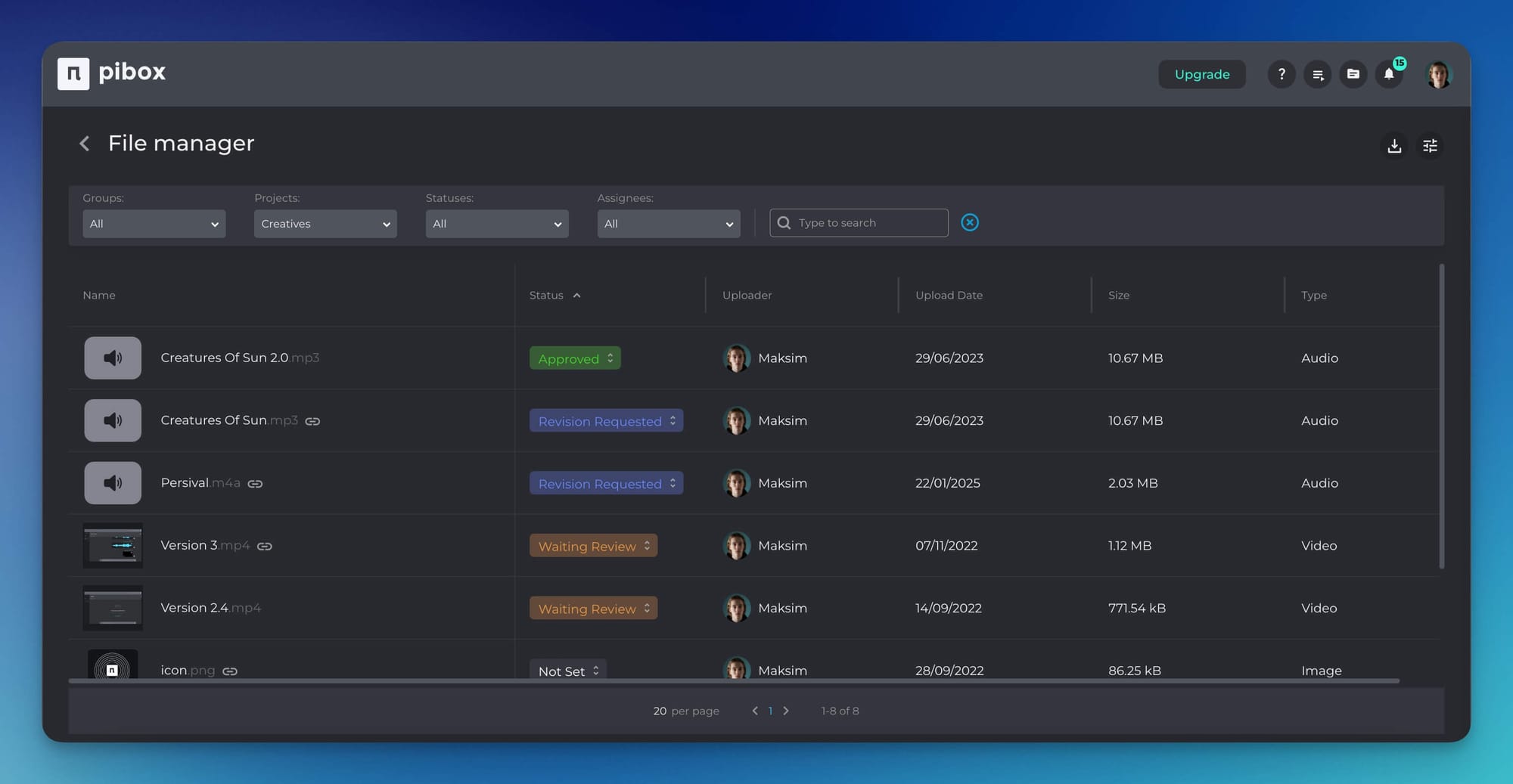
Task: Click the pibox logo
Action: click(111, 73)
